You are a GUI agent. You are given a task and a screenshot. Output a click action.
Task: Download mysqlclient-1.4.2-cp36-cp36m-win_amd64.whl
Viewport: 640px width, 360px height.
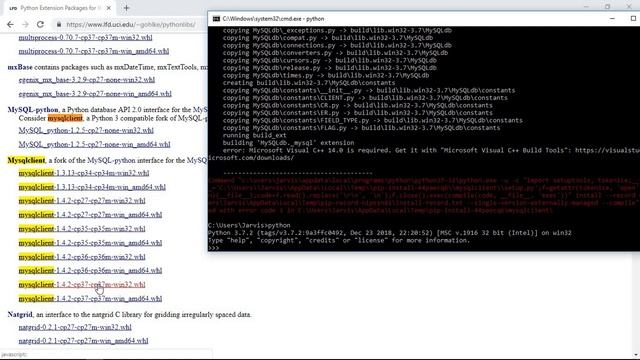(x=90, y=271)
